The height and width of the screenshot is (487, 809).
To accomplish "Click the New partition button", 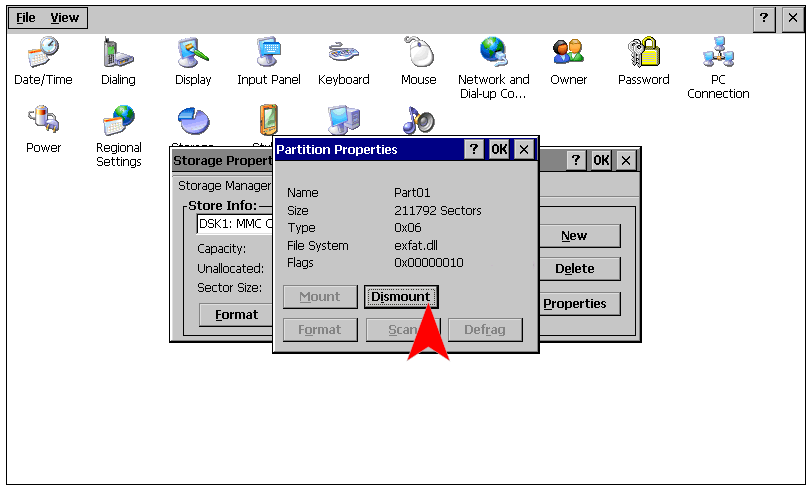I will (x=574, y=236).
